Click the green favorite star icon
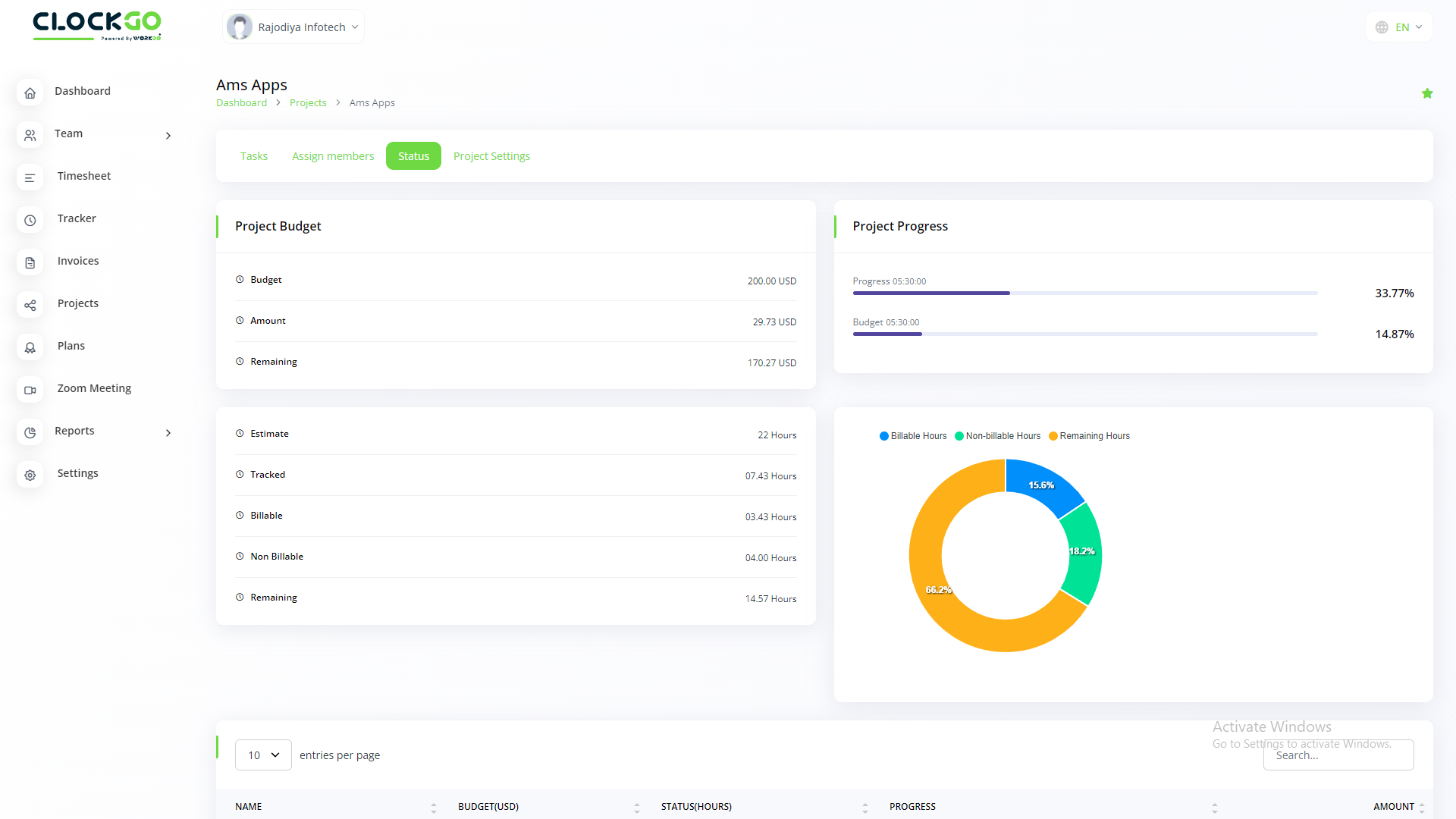The image size is (1456, 819). tap(1426, 93)
